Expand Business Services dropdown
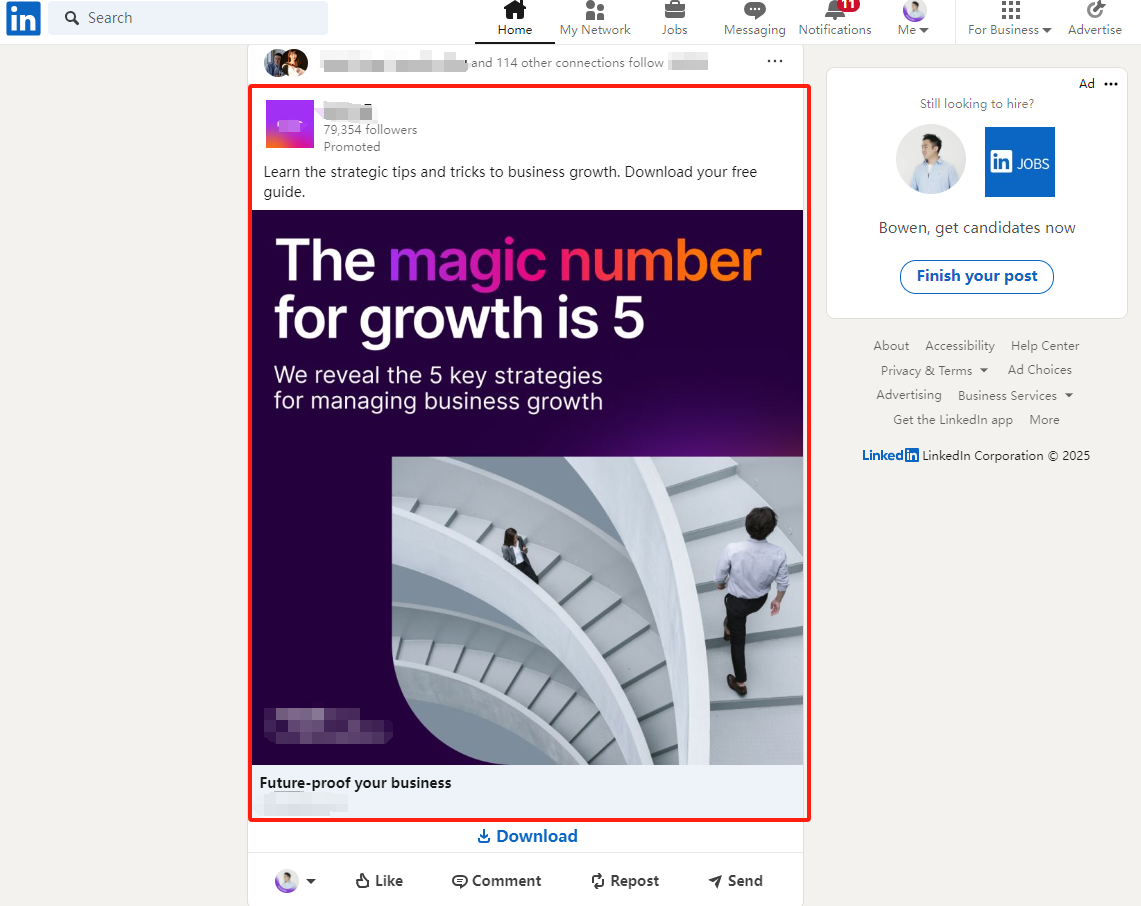The height and width of the screenshot is (906, 1141). click(x=1015, y=395)
